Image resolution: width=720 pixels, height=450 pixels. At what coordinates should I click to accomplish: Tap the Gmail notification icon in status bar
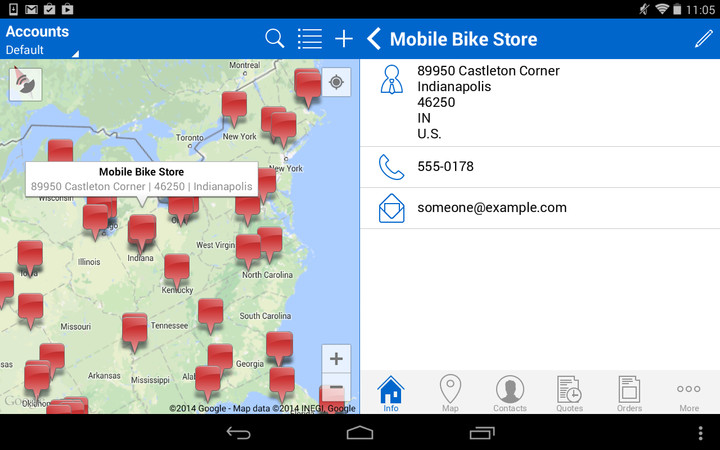coord(31,9)
